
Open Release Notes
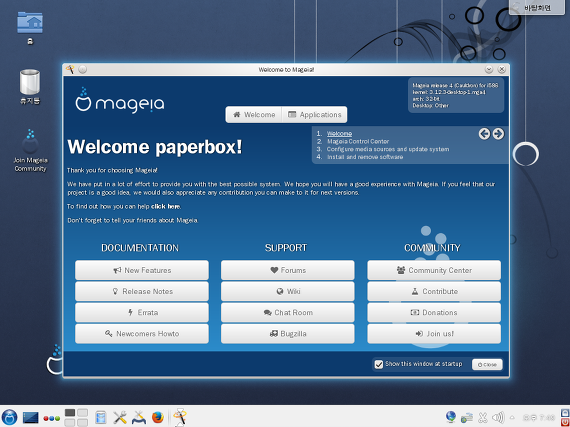tap(142, 291)
